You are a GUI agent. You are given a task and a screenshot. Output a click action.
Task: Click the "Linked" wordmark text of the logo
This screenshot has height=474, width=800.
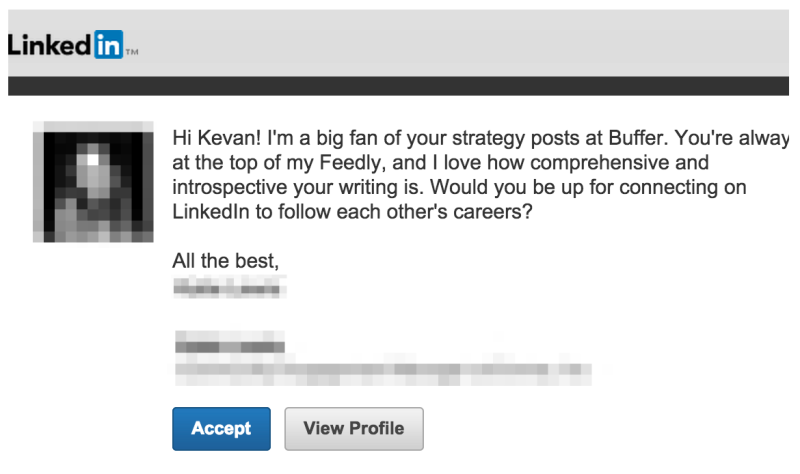49,45
